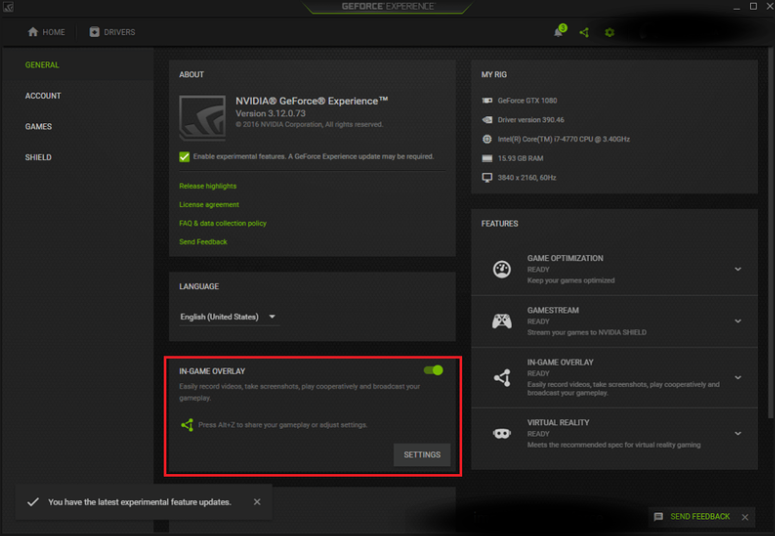
Task: Uncheck Enable experimental features checkbox
Action: pyautogui.click(x=185, y=157)
